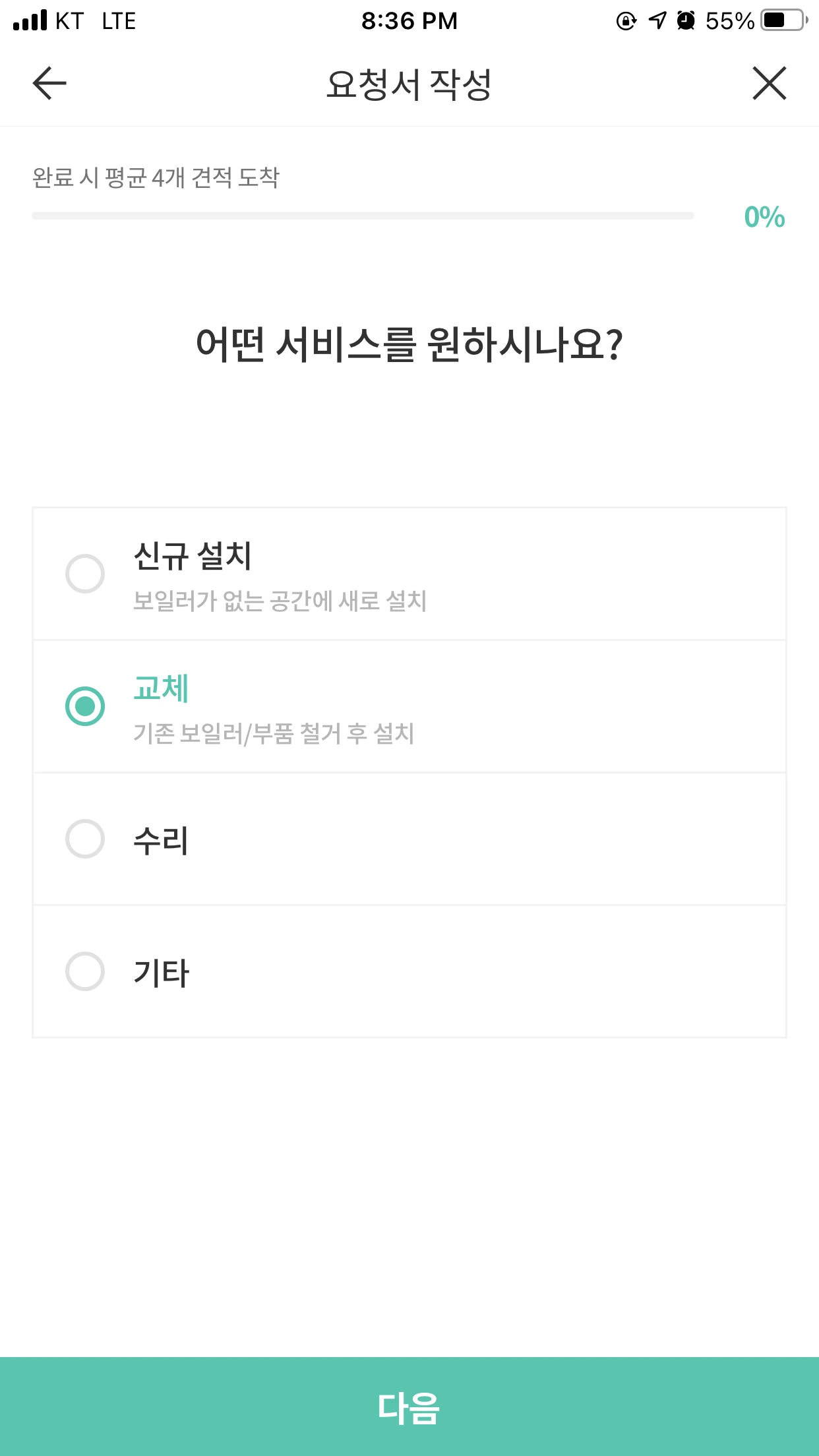Tap 보일러가 없는 공간에 새로 설치 description
Viewport: 819px width, 1456px height.
coord(280,601)
